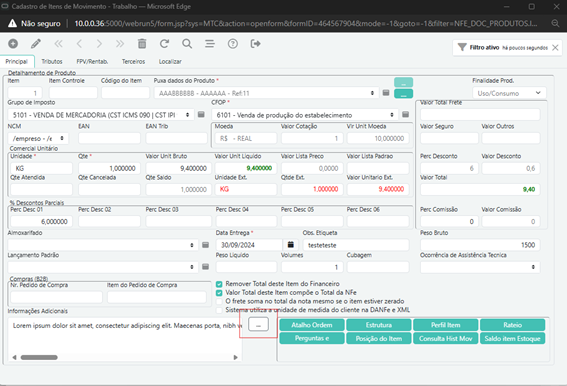Close the Filtro ativo notification
Screen dimensions: 567x386
pyautogui.click(x=555, y=47)
